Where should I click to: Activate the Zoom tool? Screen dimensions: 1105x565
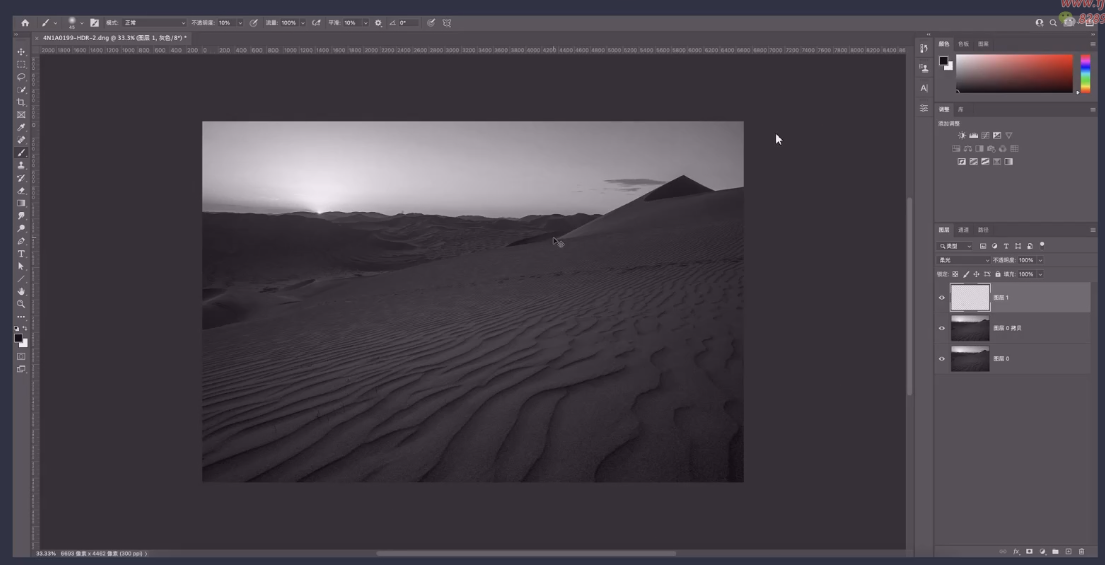click(21, 304)
